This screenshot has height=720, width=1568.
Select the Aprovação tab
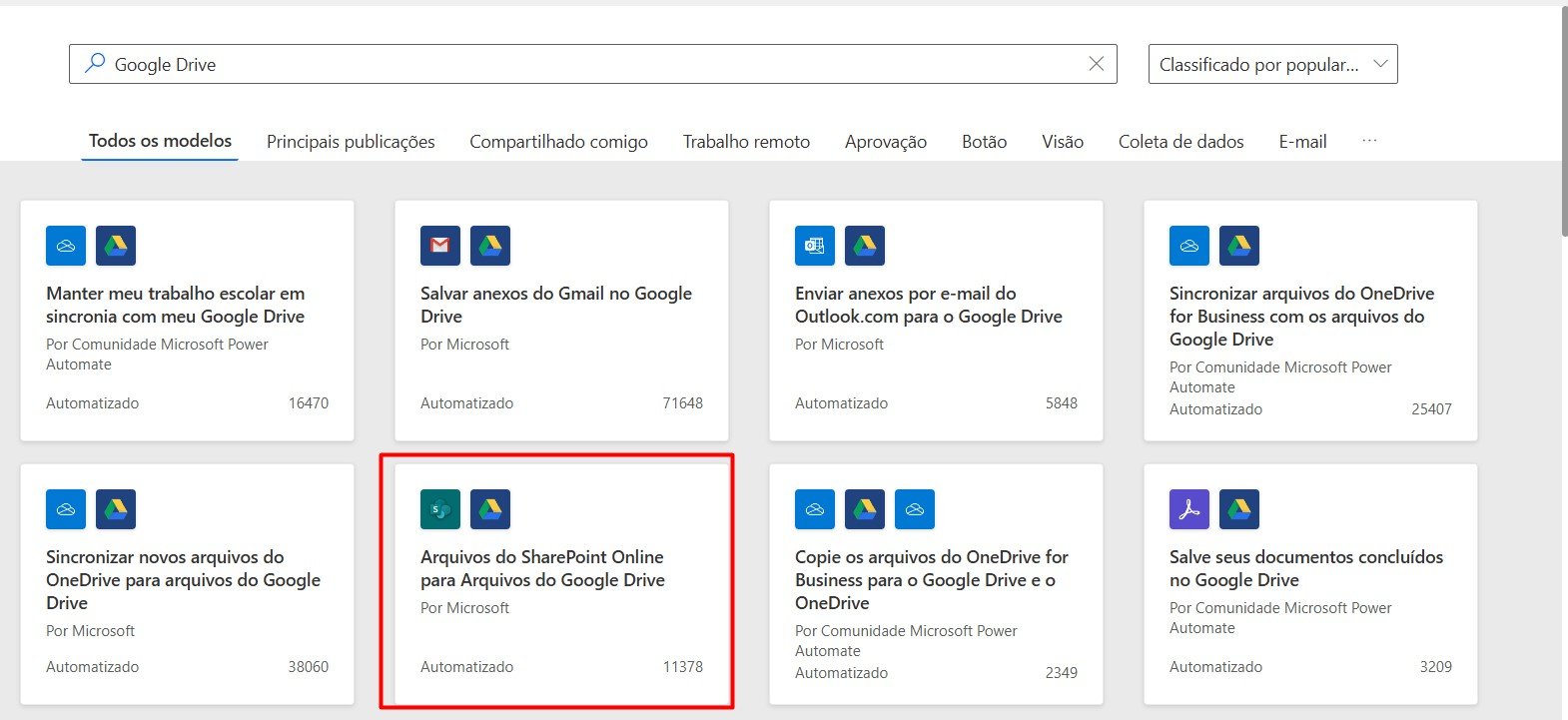point(886,142)
